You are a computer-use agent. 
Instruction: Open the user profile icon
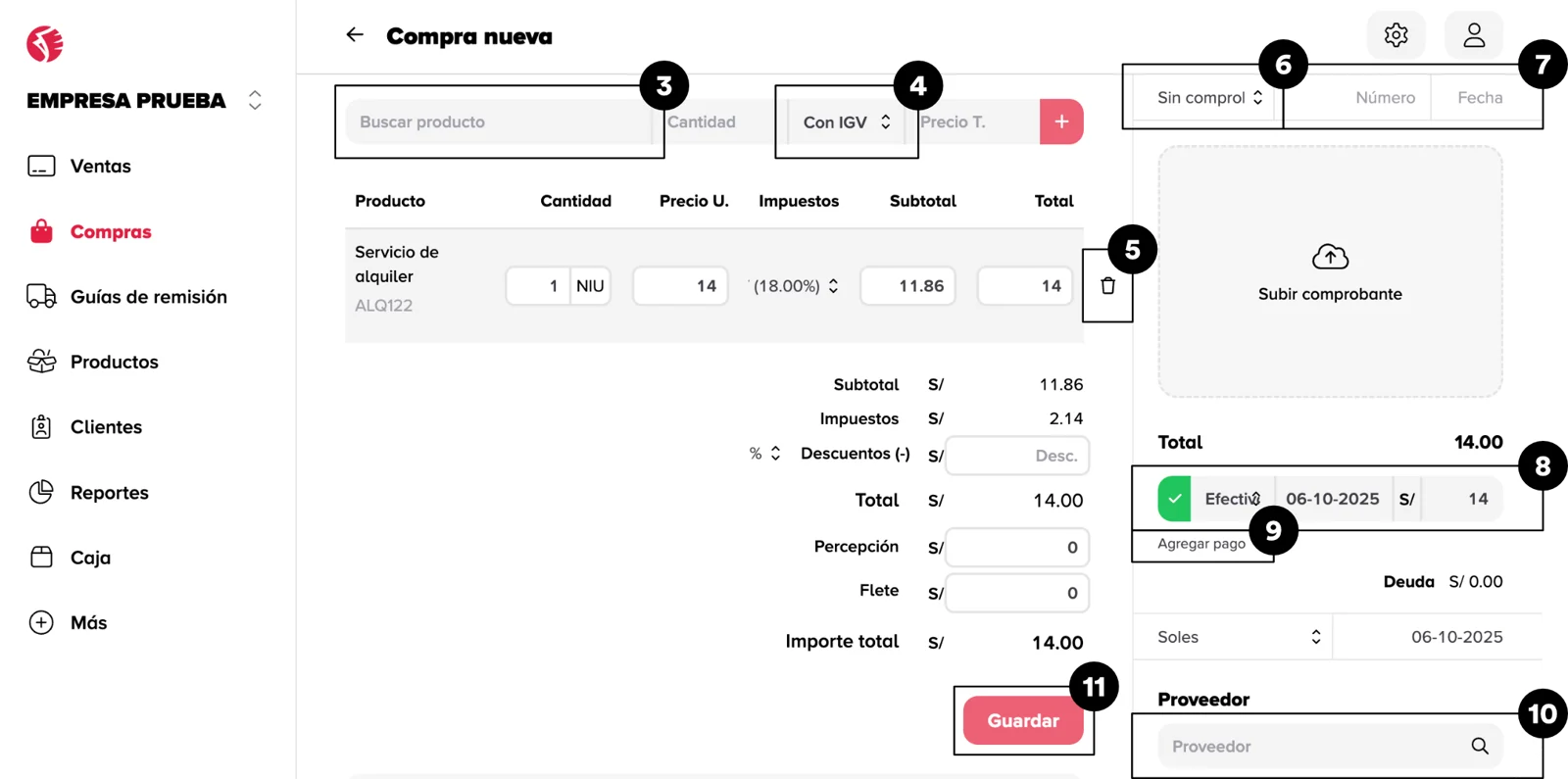pyautogui.click(x=1474, y=35)
